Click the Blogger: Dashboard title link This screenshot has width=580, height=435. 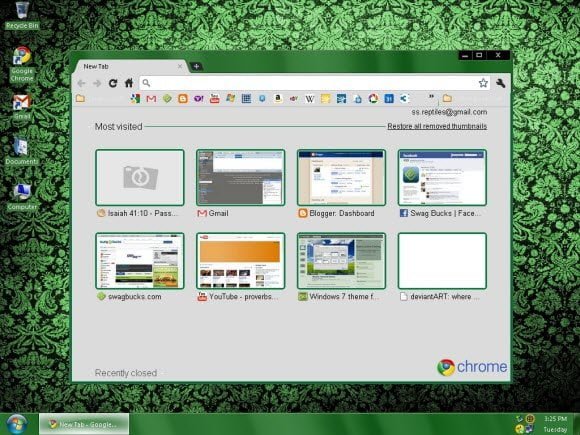342,213
